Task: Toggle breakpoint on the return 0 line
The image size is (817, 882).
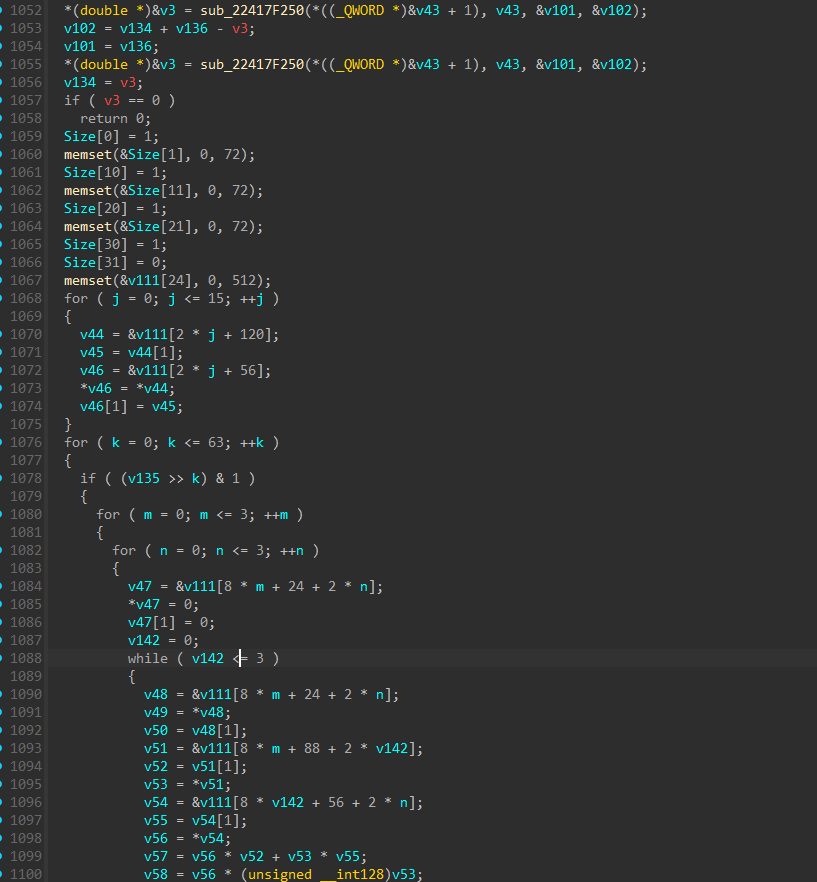Action: click(x=3, y=118)
